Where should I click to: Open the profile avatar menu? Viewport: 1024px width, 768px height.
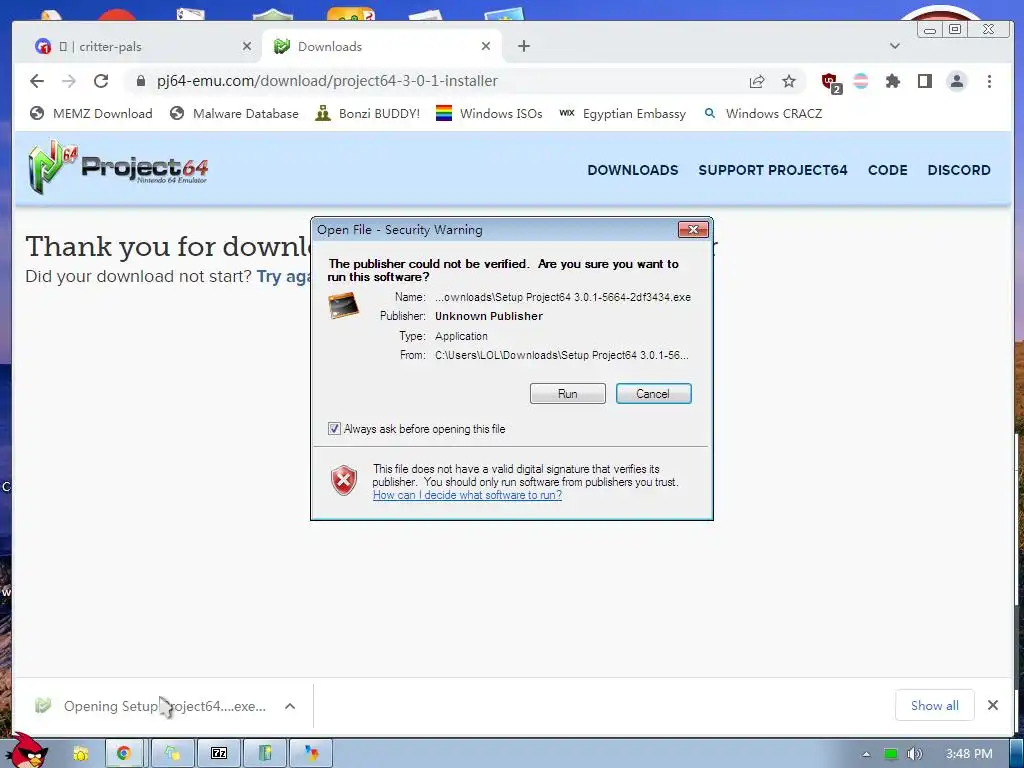pos(957,81)
